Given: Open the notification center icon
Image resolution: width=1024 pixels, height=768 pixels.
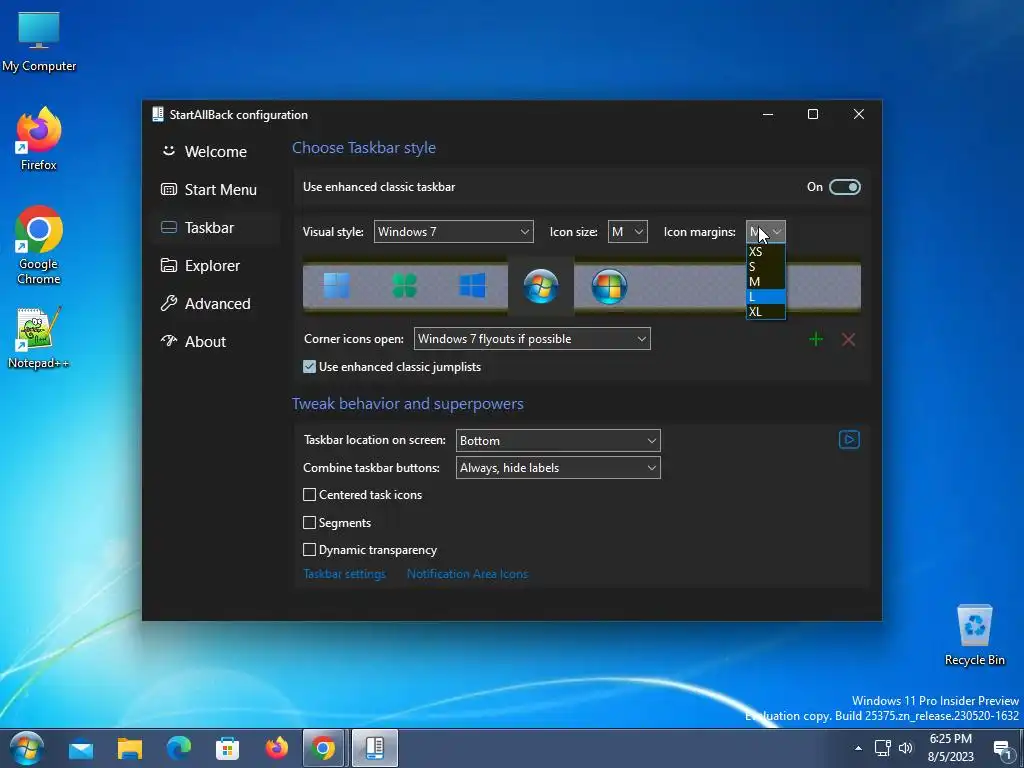Looking at the screenshot, I should [1003, 750].
